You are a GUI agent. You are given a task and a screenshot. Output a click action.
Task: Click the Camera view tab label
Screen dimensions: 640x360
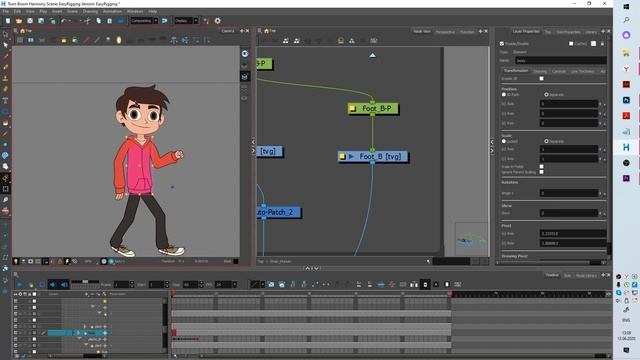[228, 31]
